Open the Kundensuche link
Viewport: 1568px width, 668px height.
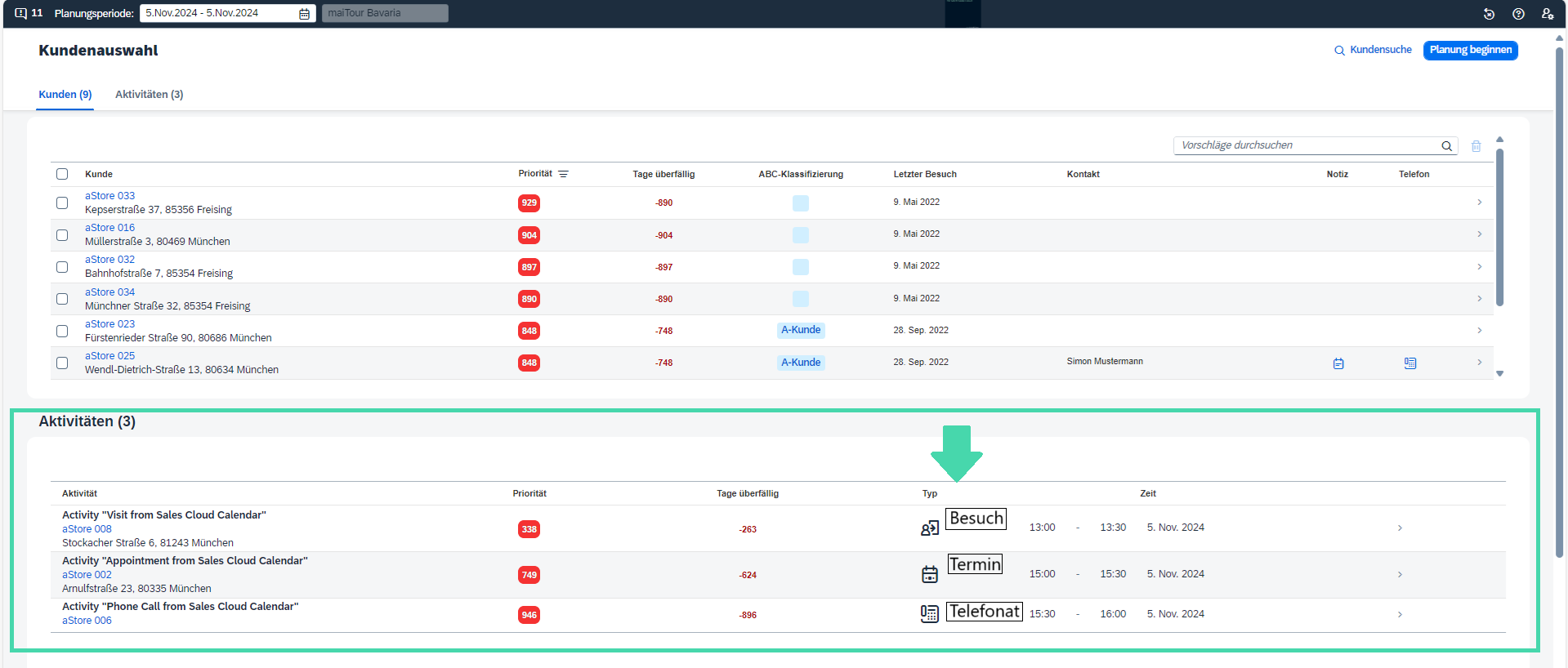click(x=1373, y=50)
